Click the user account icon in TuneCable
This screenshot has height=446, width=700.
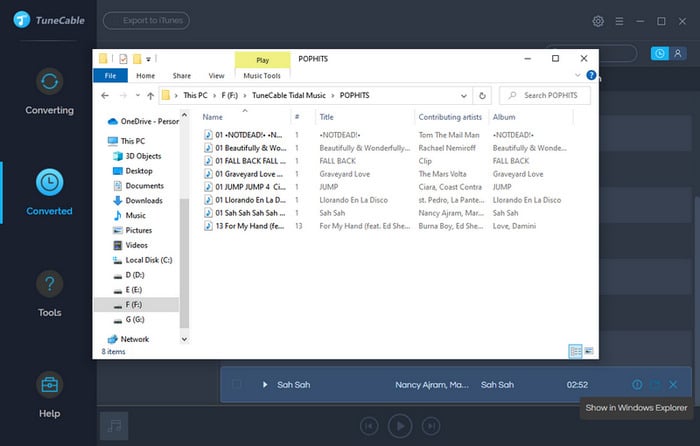[678, 54]
